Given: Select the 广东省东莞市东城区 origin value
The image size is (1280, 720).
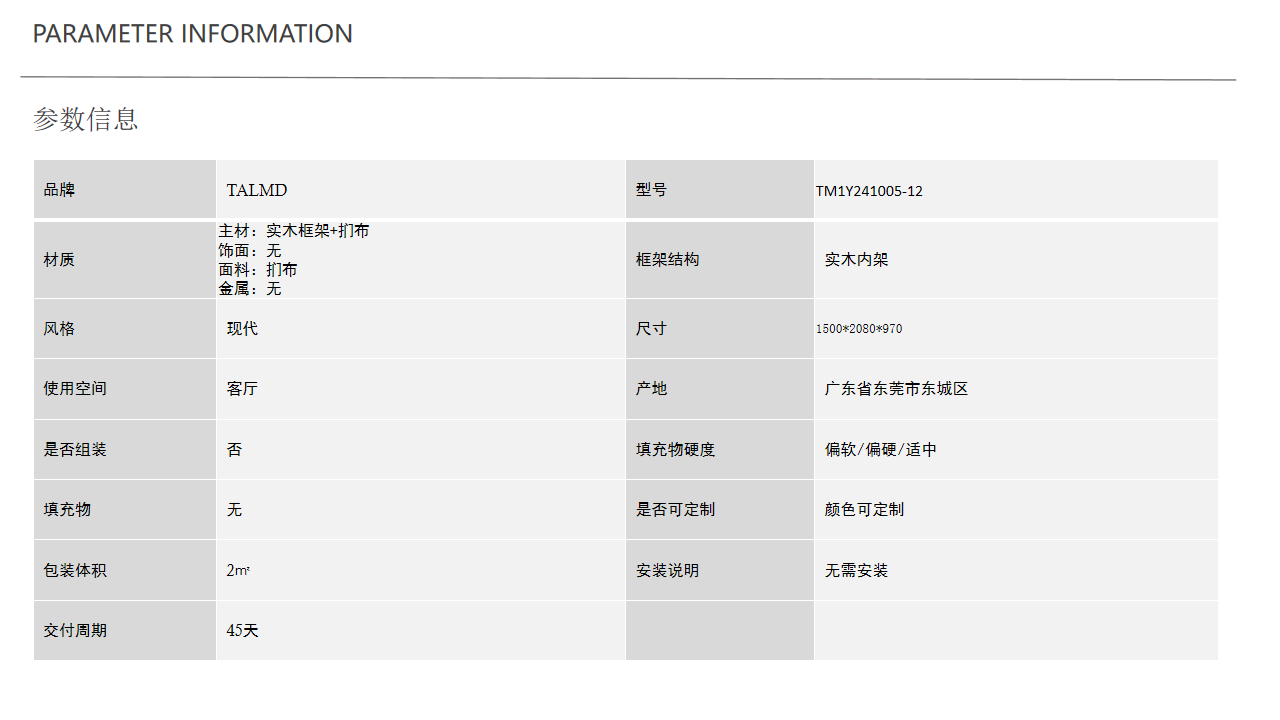Looking at the screenshot, I should click(x=896, y=389).
